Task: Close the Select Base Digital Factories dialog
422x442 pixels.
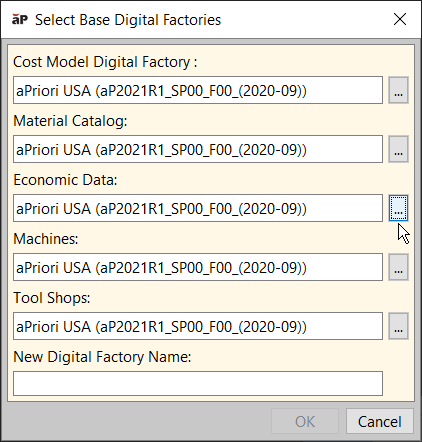Action: [x=400, y=19]
